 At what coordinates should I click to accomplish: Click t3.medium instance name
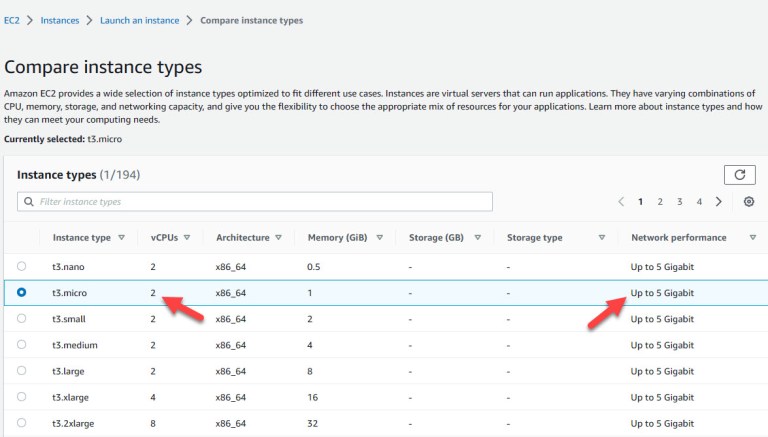pyautogui.click(x=75, y=345)
